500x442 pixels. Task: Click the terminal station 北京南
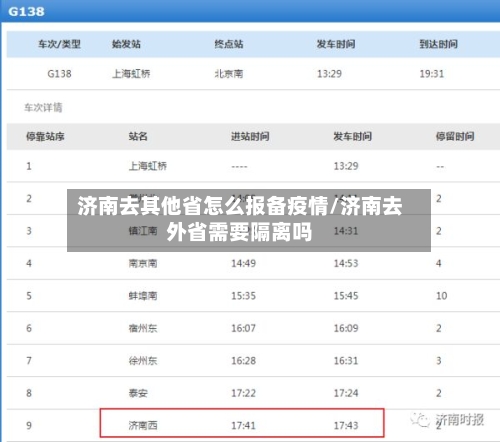click(229, 74)
